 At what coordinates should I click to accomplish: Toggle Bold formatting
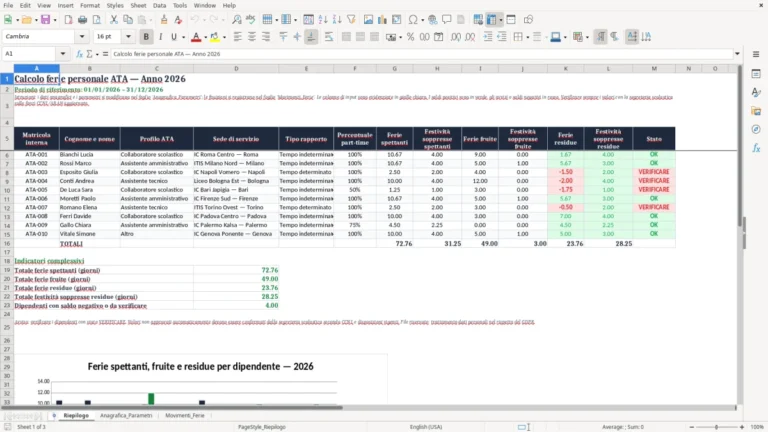tap(145, 37)
